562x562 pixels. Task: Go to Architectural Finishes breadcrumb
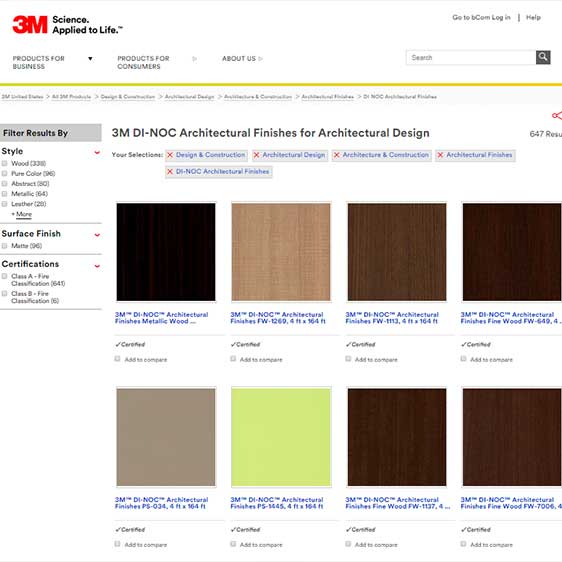tap(328, 97)
